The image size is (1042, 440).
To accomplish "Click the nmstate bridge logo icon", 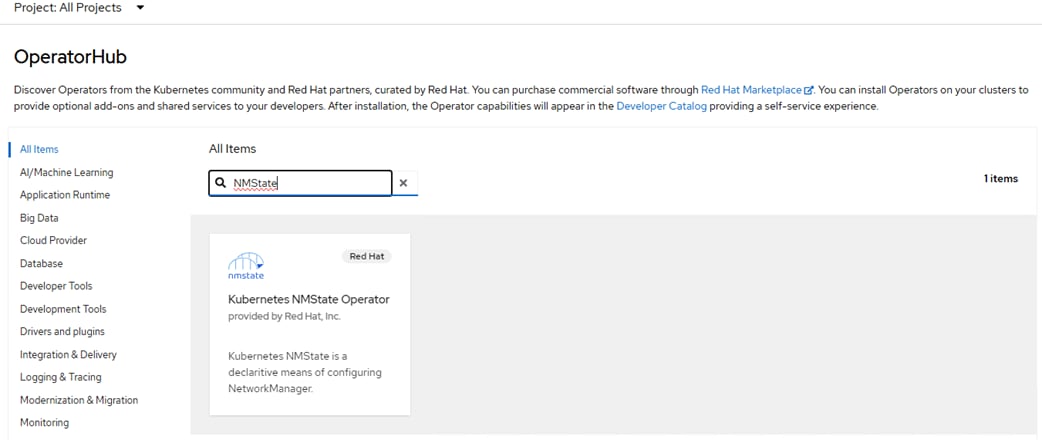I will [246, 266].
